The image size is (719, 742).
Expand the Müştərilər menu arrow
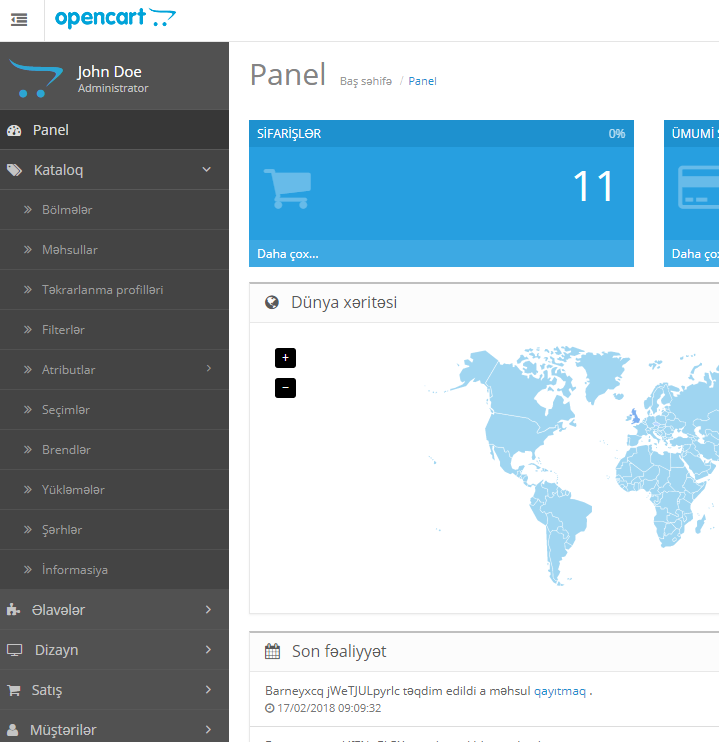point(208,729)
